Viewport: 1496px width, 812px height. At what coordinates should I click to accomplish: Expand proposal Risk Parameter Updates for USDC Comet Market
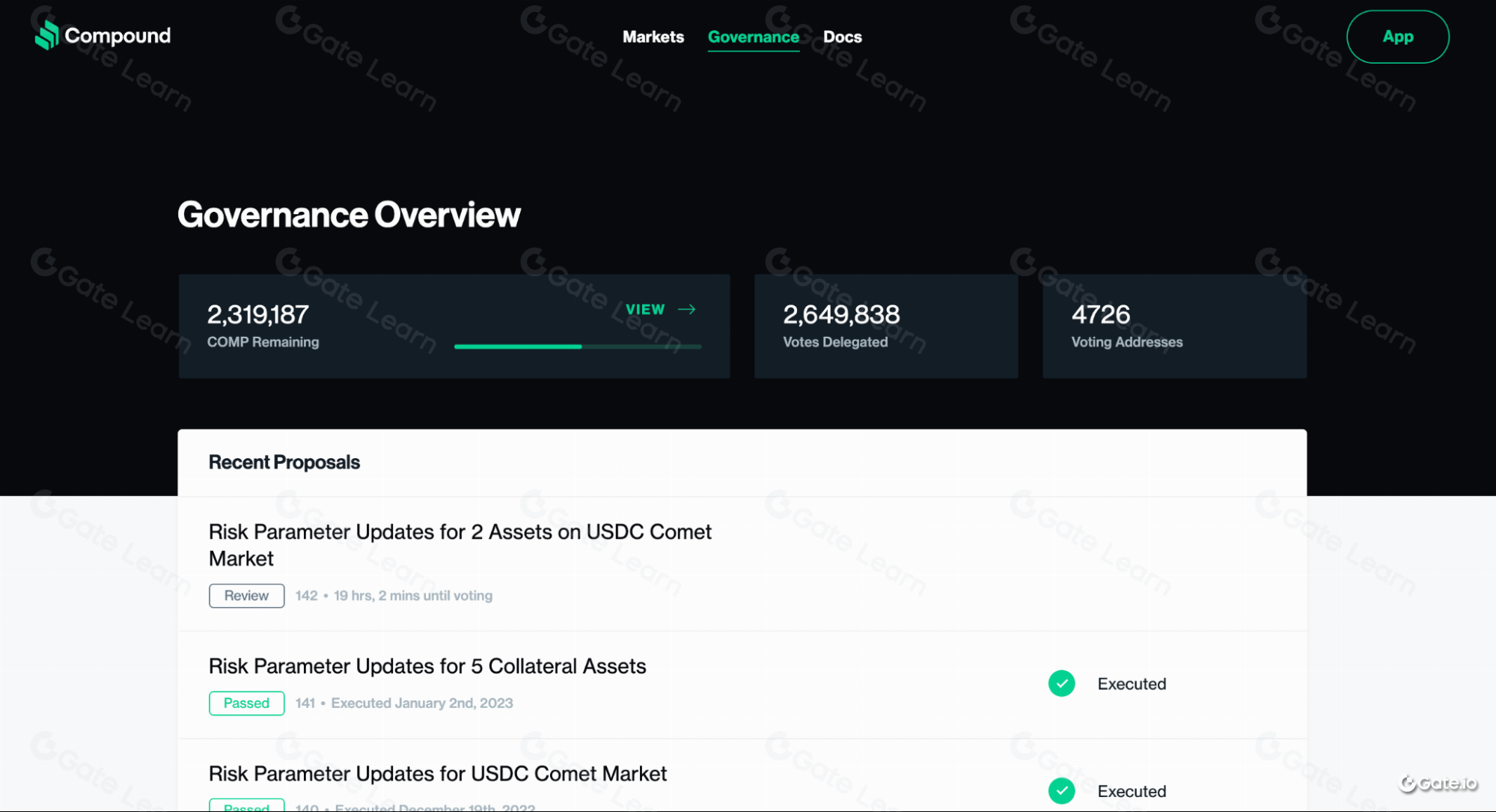tap(437, 774)
